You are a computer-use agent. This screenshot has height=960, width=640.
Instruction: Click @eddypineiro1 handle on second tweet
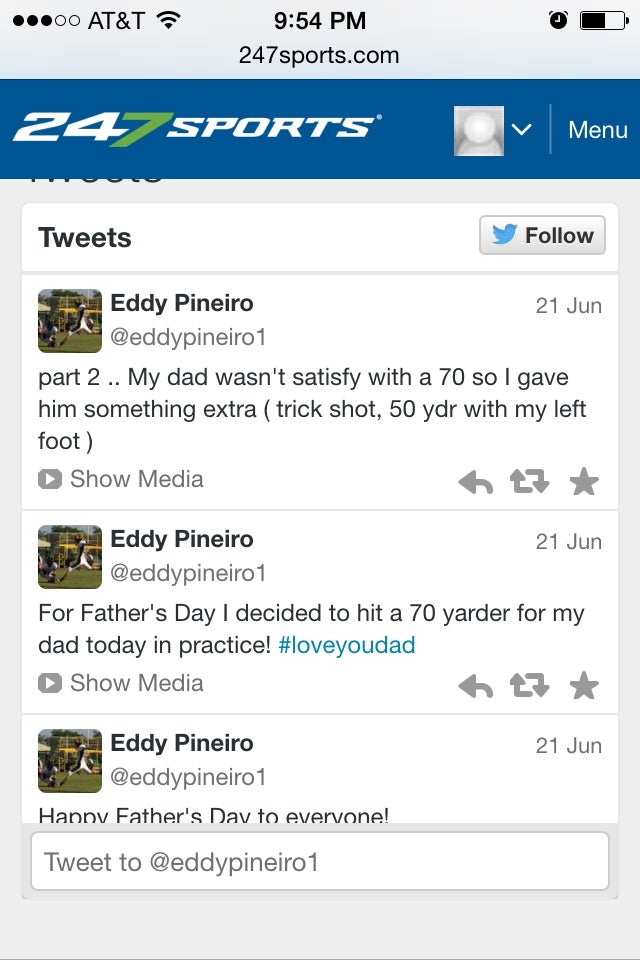pyautogui.click(x=188, y=573)
